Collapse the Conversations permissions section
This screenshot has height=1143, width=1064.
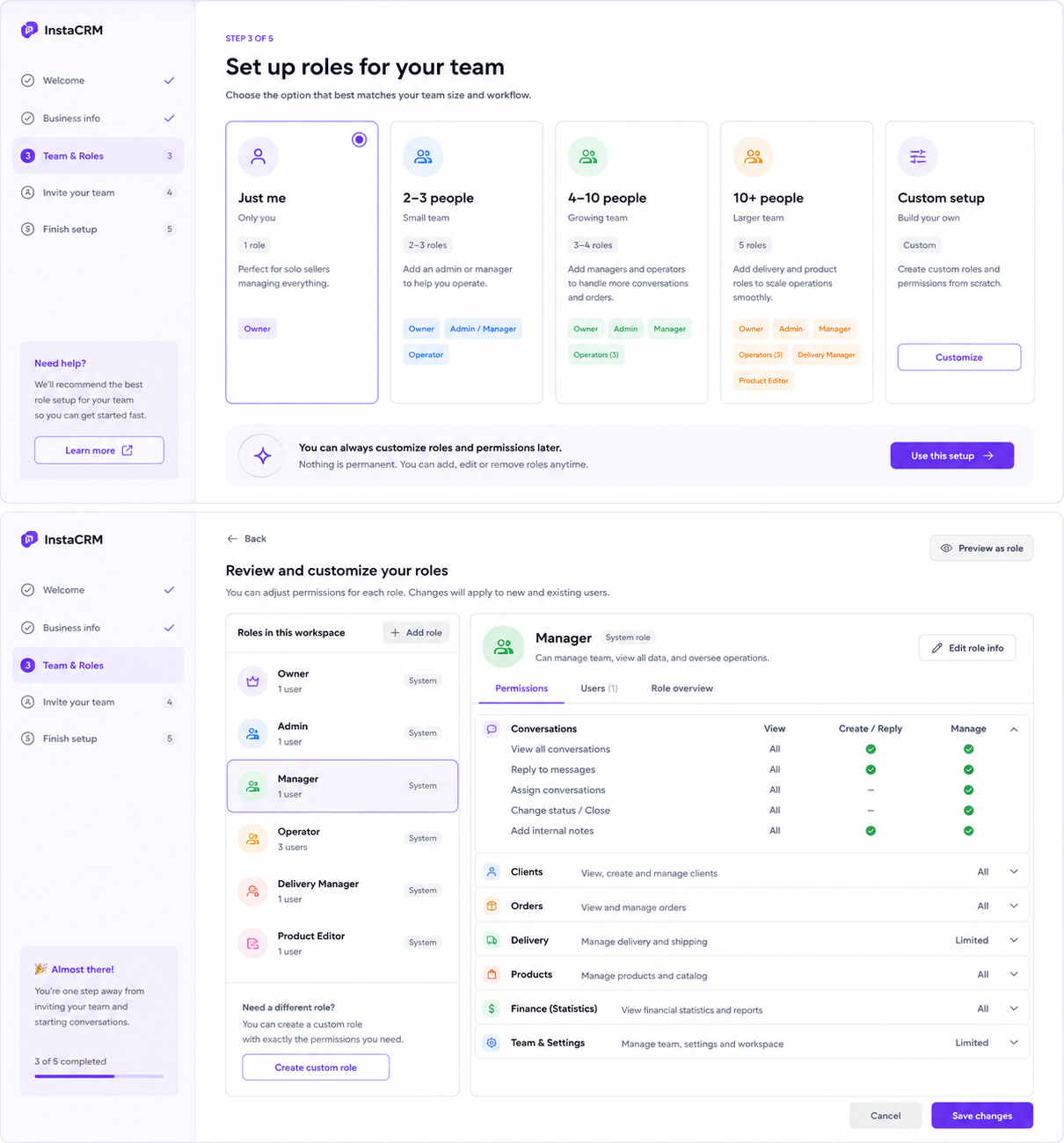click(1014, 729)
